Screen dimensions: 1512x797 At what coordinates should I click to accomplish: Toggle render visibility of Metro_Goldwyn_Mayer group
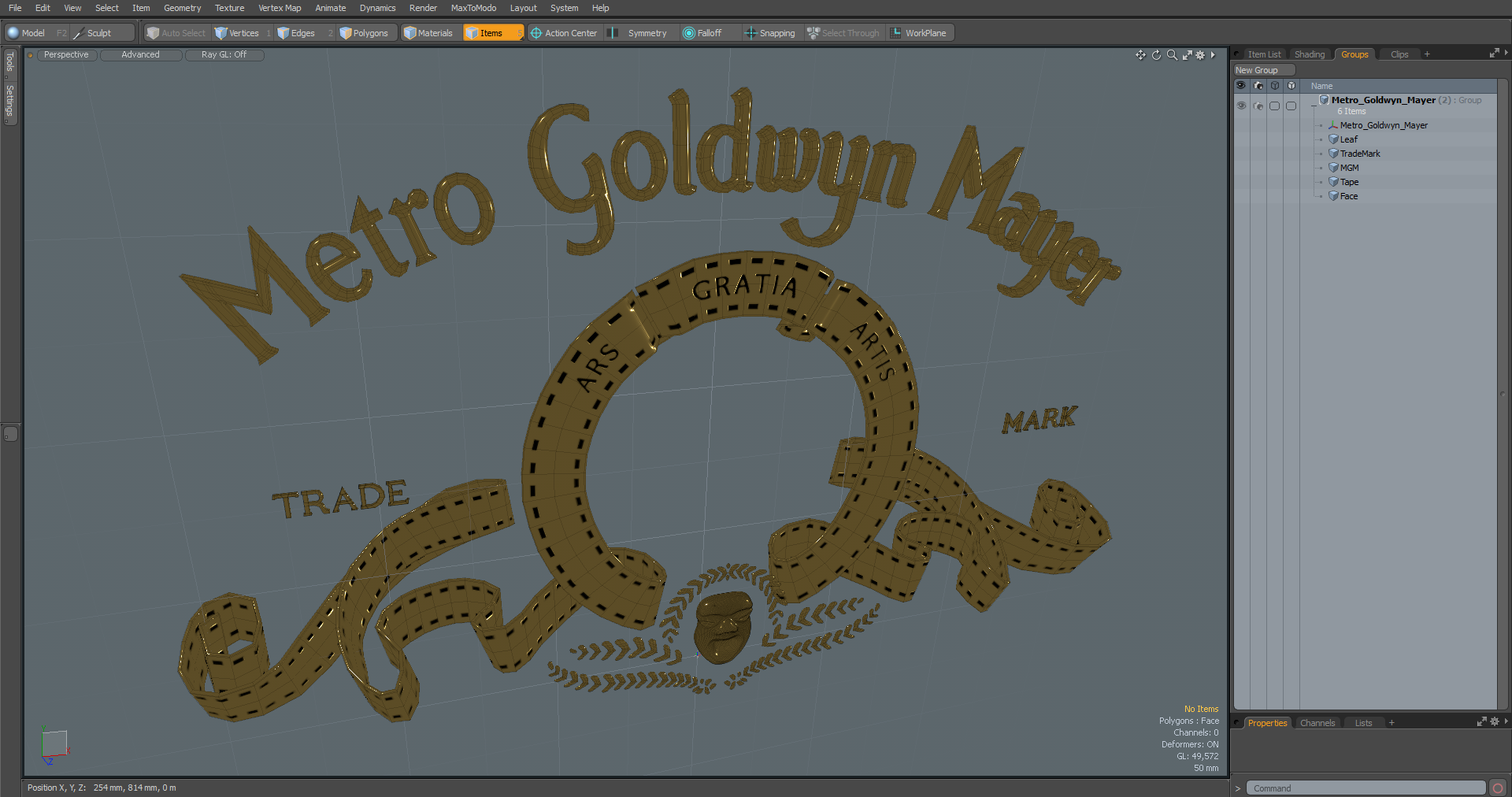[x=1258, y=106]
